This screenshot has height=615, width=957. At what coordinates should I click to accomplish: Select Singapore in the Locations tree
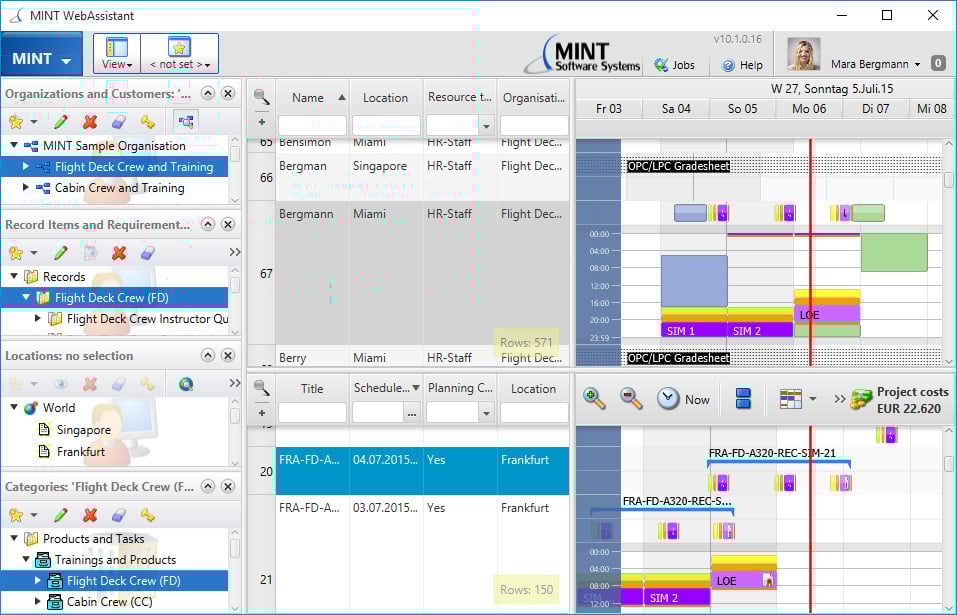[x=84, y=430]
